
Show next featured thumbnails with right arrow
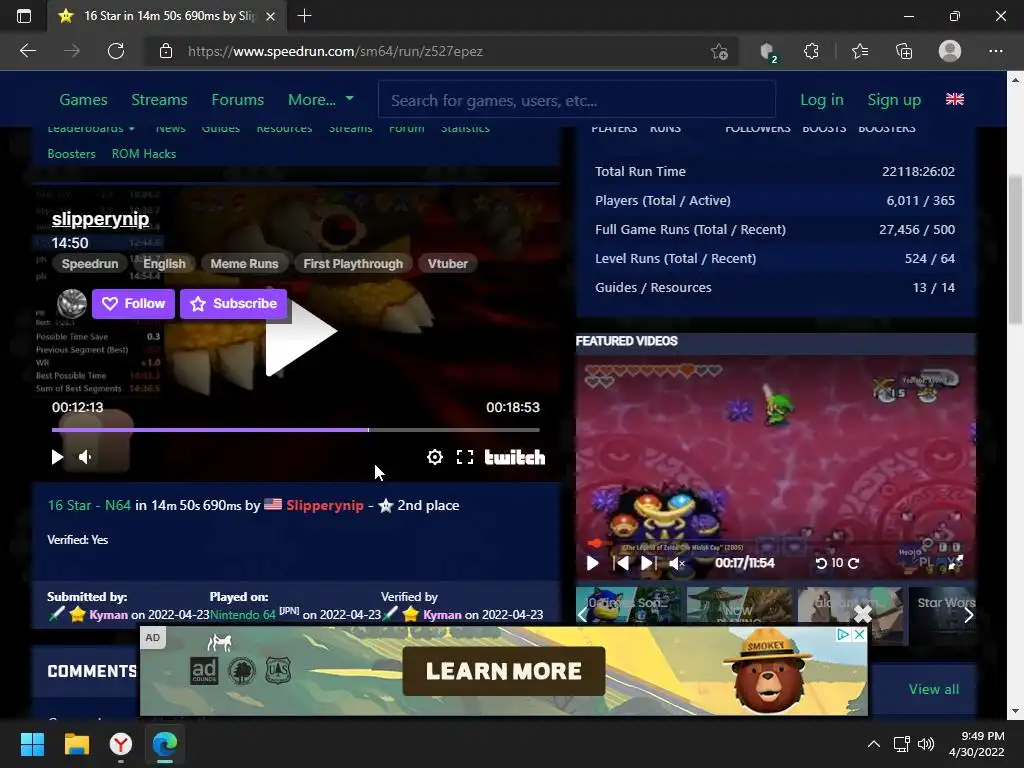point(968,615)
